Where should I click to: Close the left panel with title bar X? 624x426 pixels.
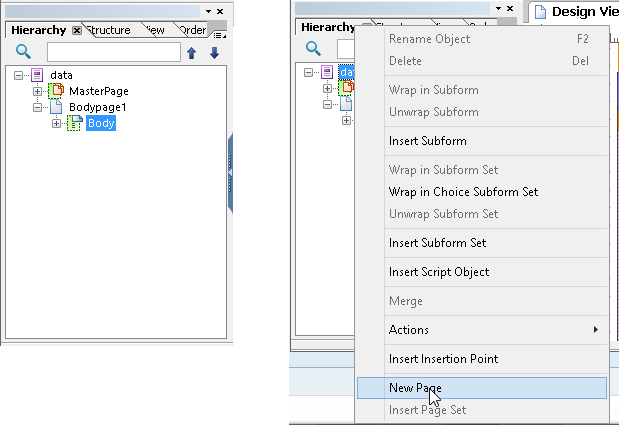click(220, 12)
